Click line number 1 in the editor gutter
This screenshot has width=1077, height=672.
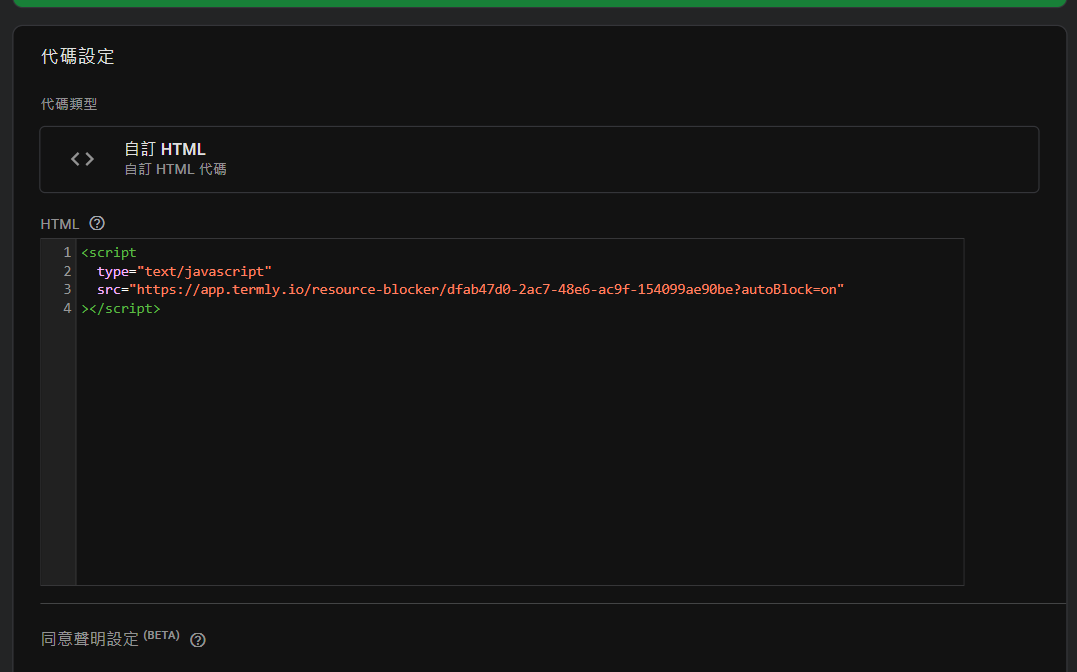point(67,252)
